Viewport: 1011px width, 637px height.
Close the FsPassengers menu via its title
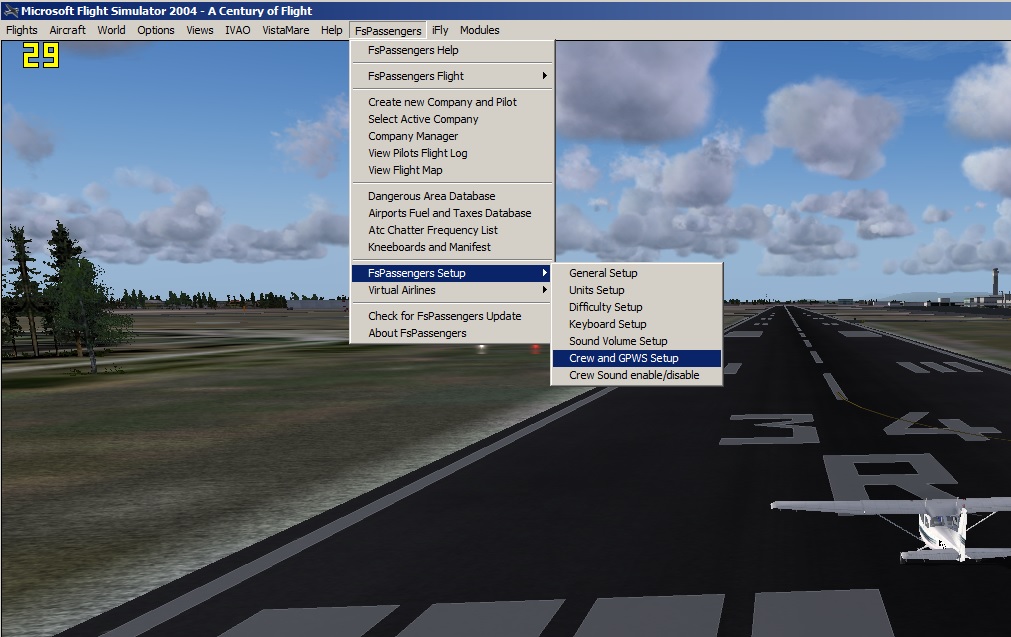(x=388, y=31)
